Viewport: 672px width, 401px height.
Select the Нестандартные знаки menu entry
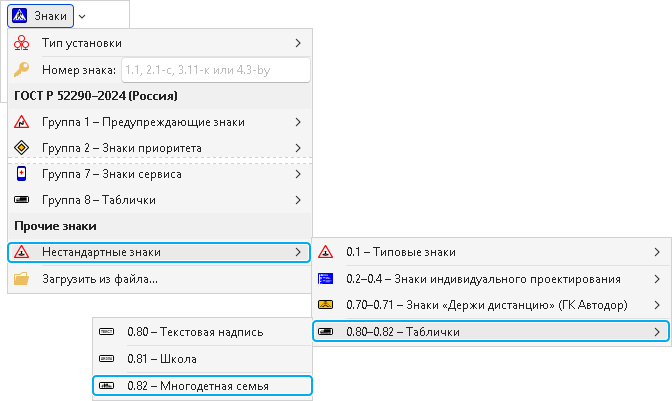[159, 252]
